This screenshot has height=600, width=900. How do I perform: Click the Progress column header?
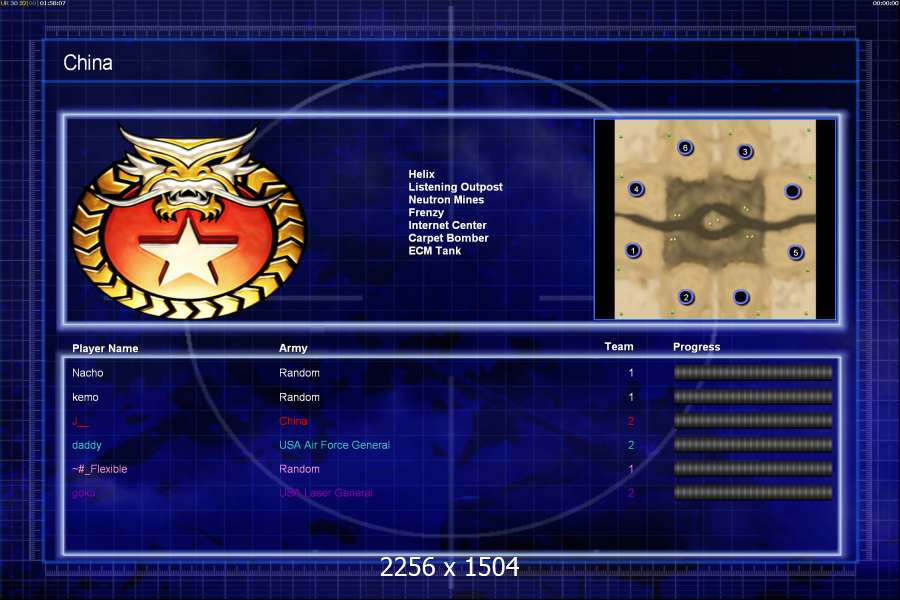point(696,347)
